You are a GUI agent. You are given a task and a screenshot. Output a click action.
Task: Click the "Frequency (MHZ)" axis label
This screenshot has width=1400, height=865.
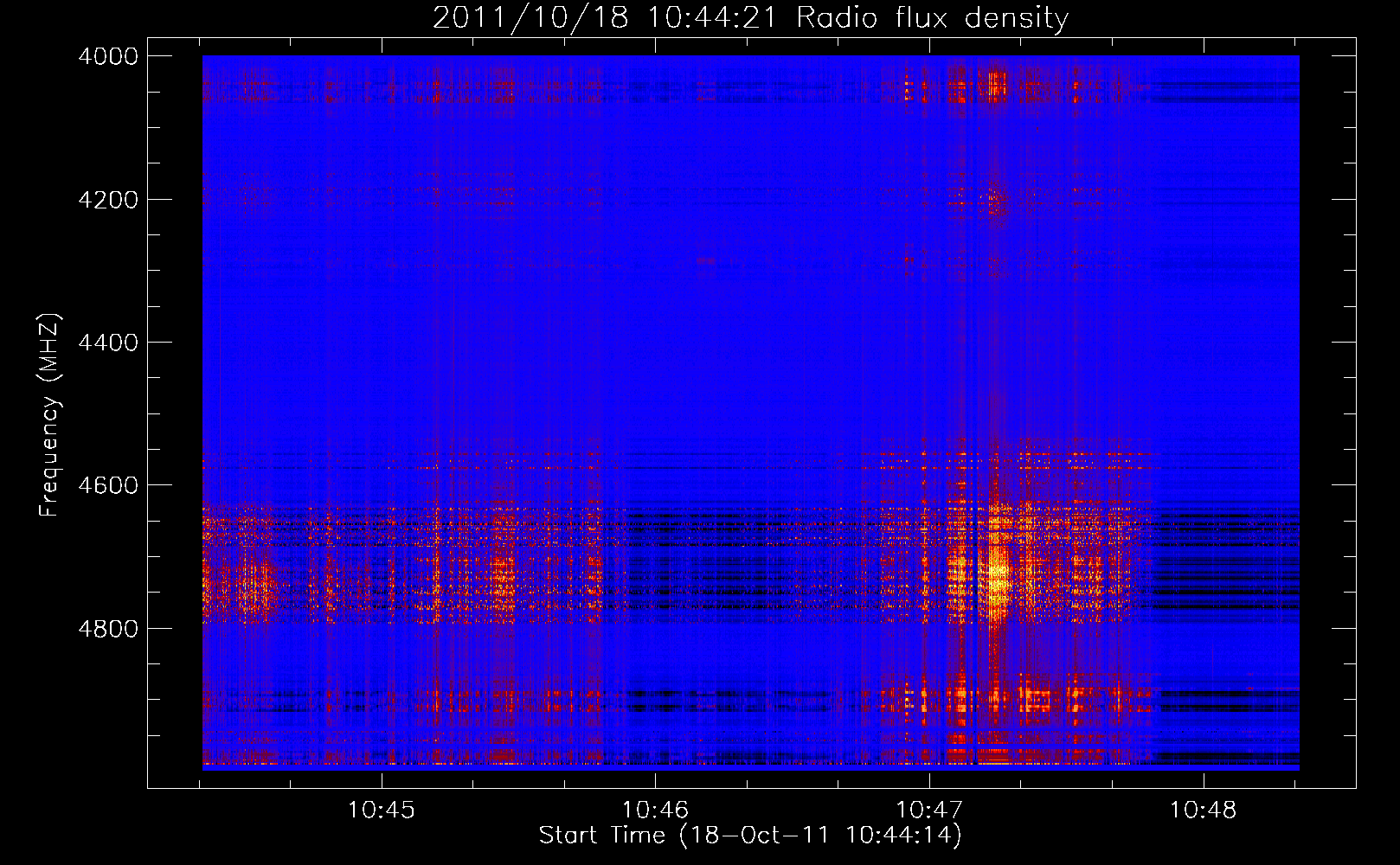pyautogui.click(x=50, y=415)
